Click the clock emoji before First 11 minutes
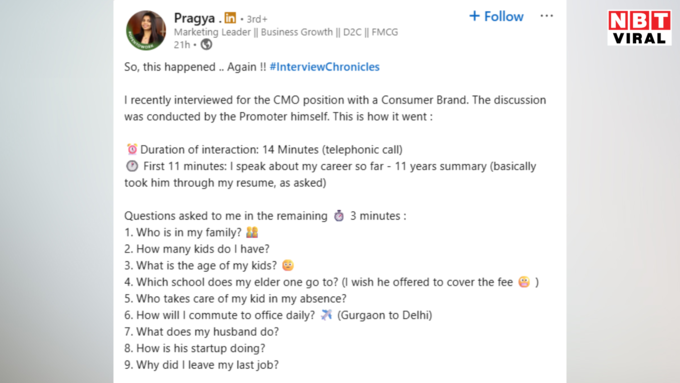Viewport: 680px width, 383px height. [x=132, y=166]
